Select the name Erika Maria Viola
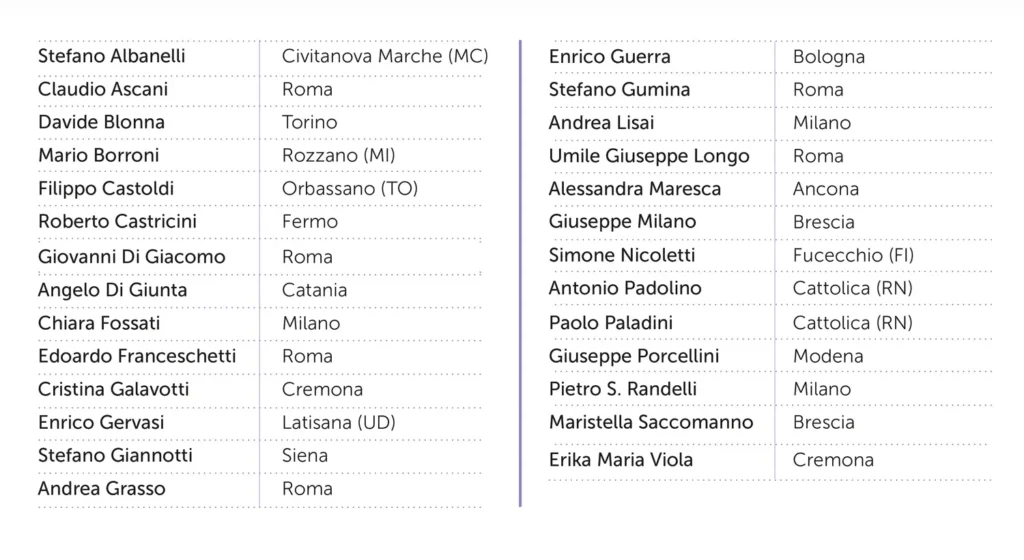Viewport: 1024px width, 560px height. point(621,460)
